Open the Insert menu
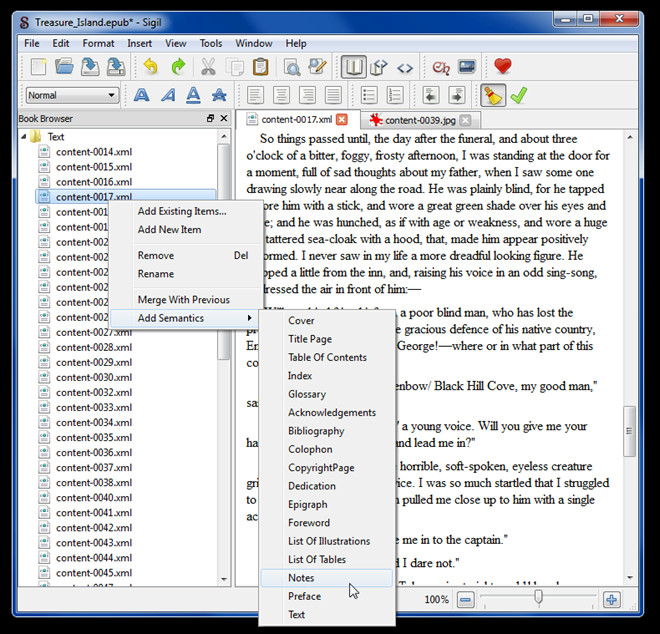 (139, 43)
